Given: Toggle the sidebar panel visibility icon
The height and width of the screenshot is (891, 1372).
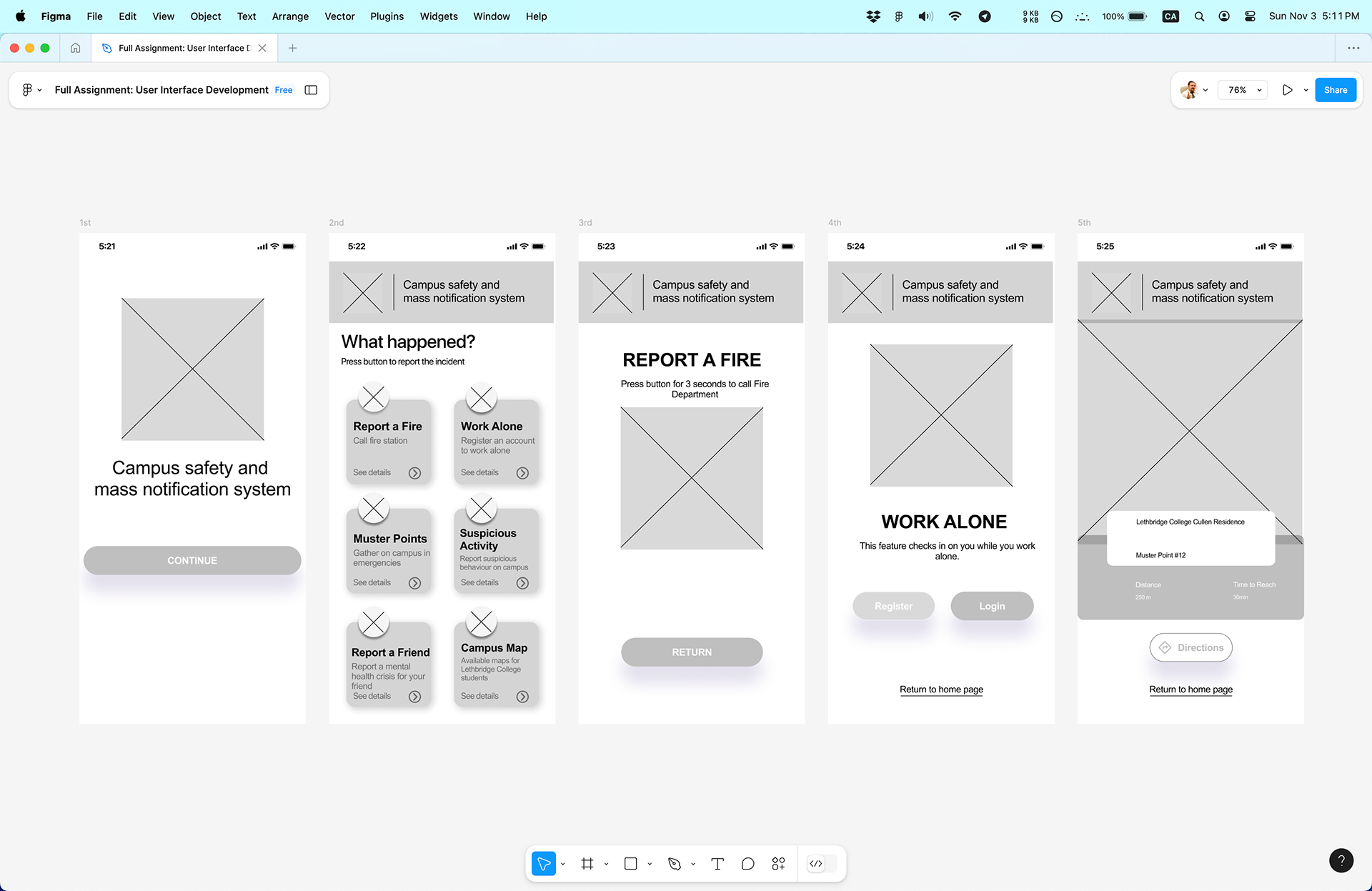Looking at the screenshot, I should point(311,90).
